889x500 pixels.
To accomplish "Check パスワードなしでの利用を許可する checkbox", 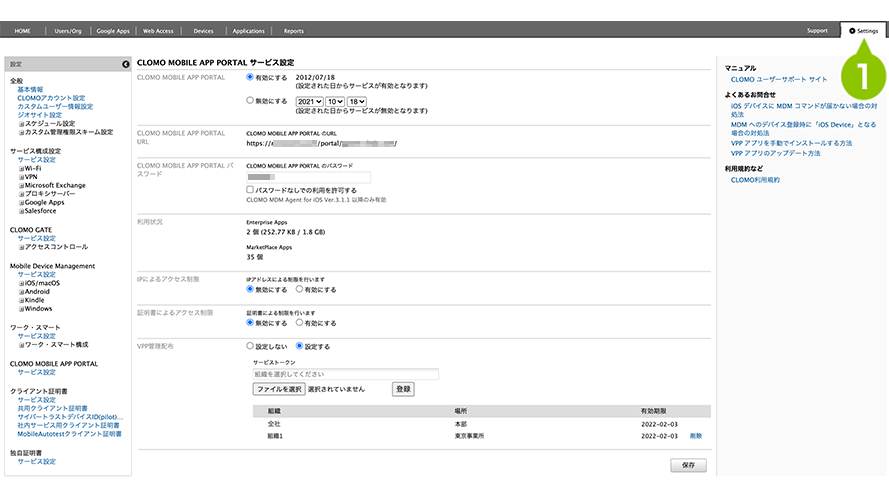I will [x=249, y=189].
